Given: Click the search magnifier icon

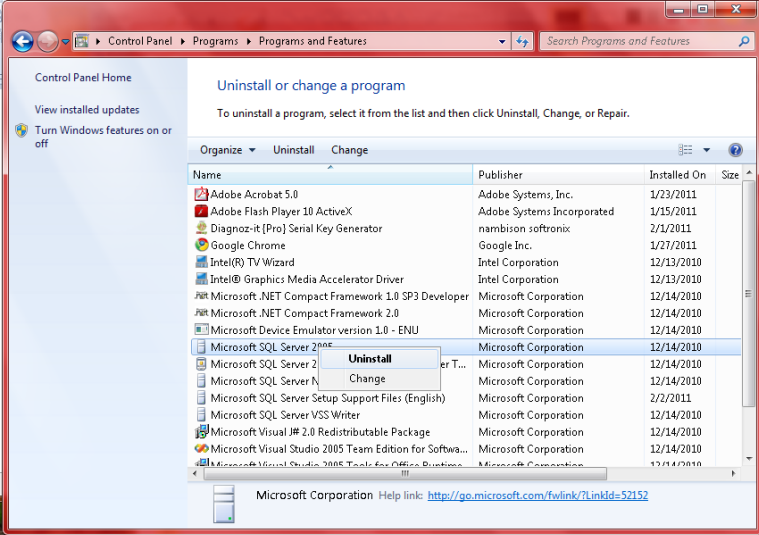Looking at the screenshot, I should click(744, 41).
